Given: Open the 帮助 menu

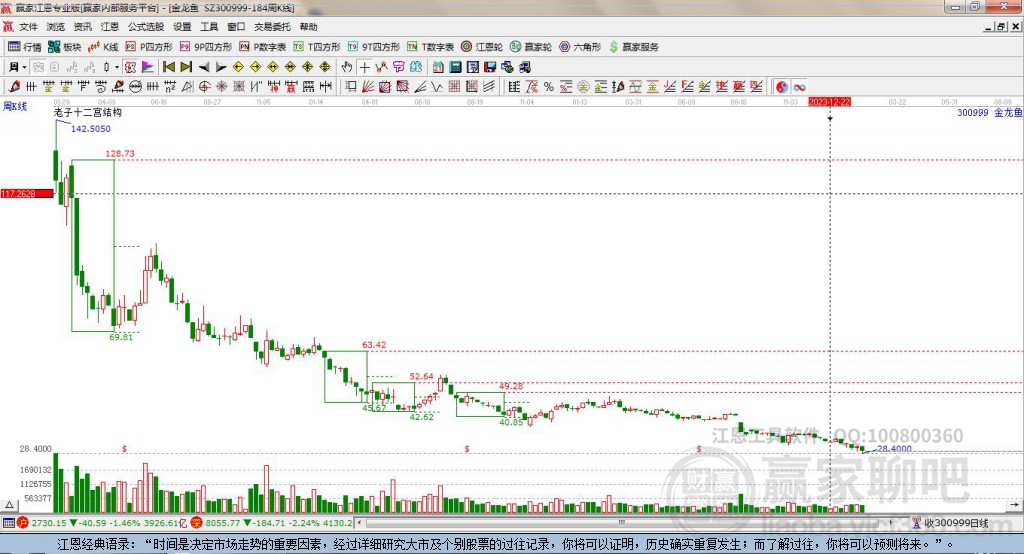Looking at the screenshot, I should click(x=308, y=27).
